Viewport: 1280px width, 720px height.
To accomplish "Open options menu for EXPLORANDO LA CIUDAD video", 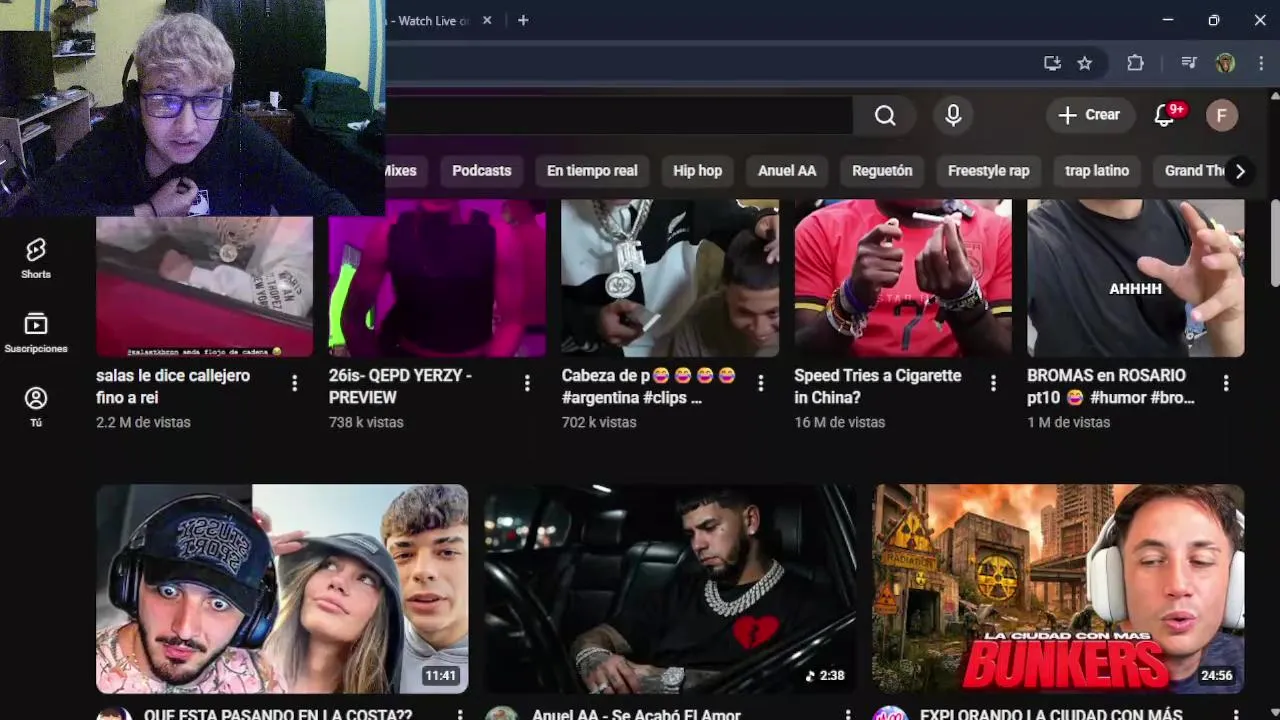I will (1236, 714).
